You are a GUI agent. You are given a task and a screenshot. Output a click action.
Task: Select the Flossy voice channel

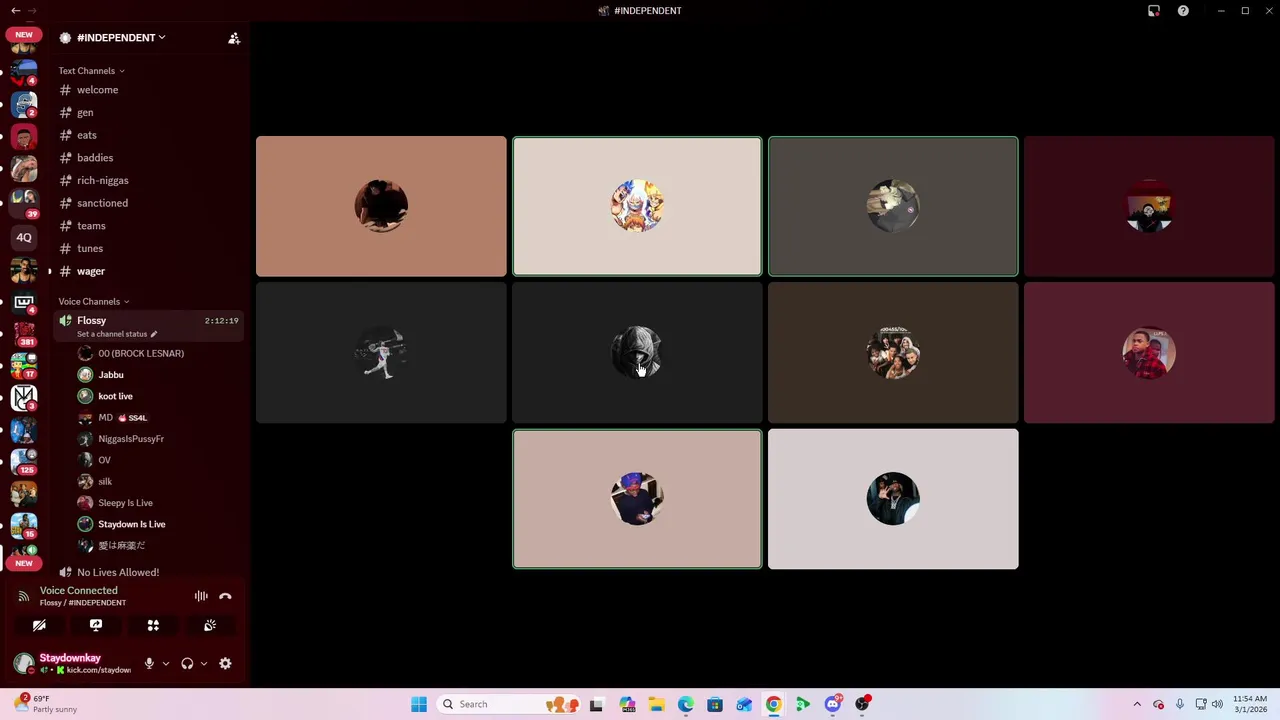point(149,326)
